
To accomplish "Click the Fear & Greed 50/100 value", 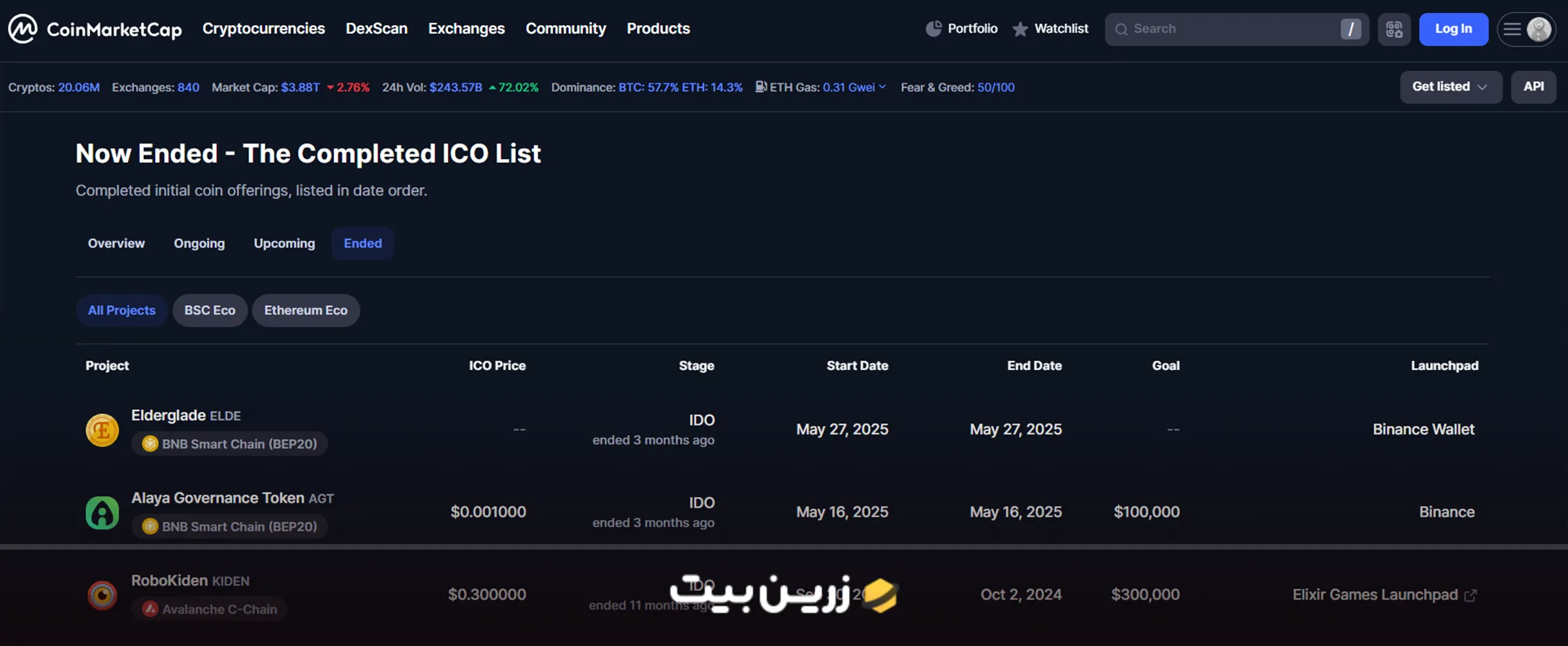I will click(996, 87).
